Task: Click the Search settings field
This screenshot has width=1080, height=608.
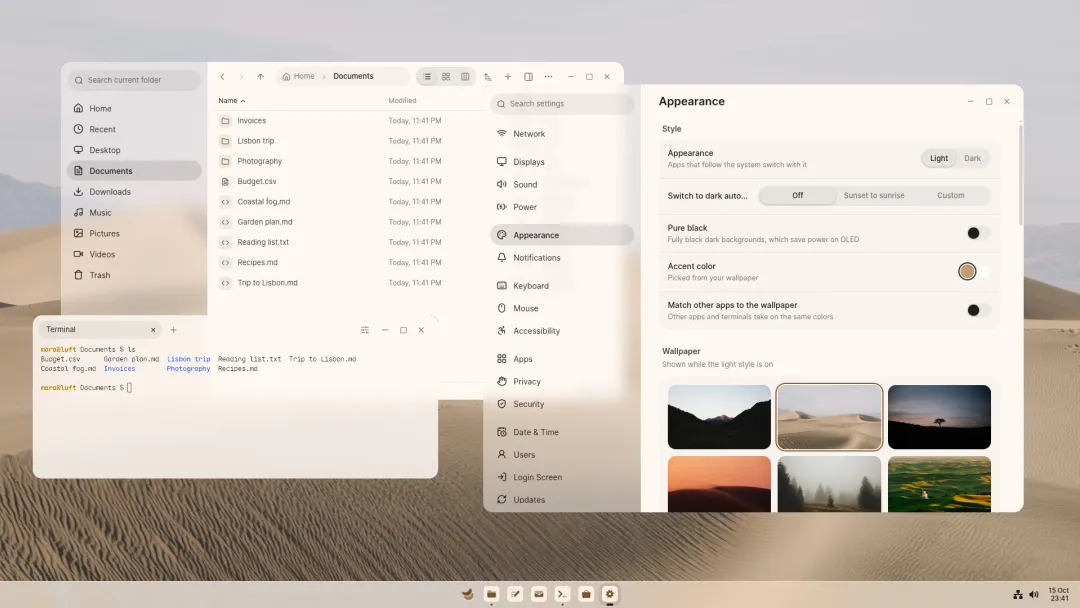Action: click(561, 104)
